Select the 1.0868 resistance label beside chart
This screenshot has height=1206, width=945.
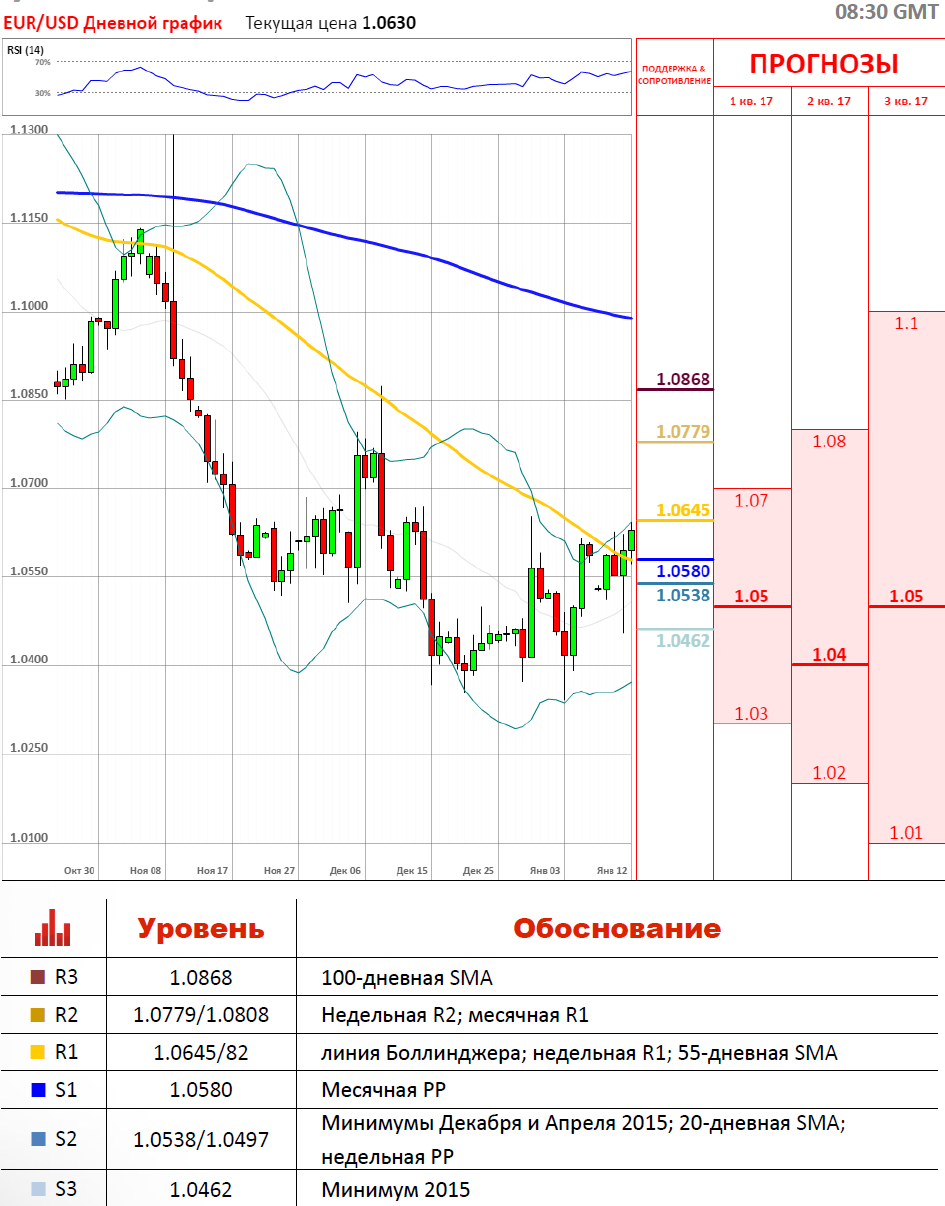point(683,379)
